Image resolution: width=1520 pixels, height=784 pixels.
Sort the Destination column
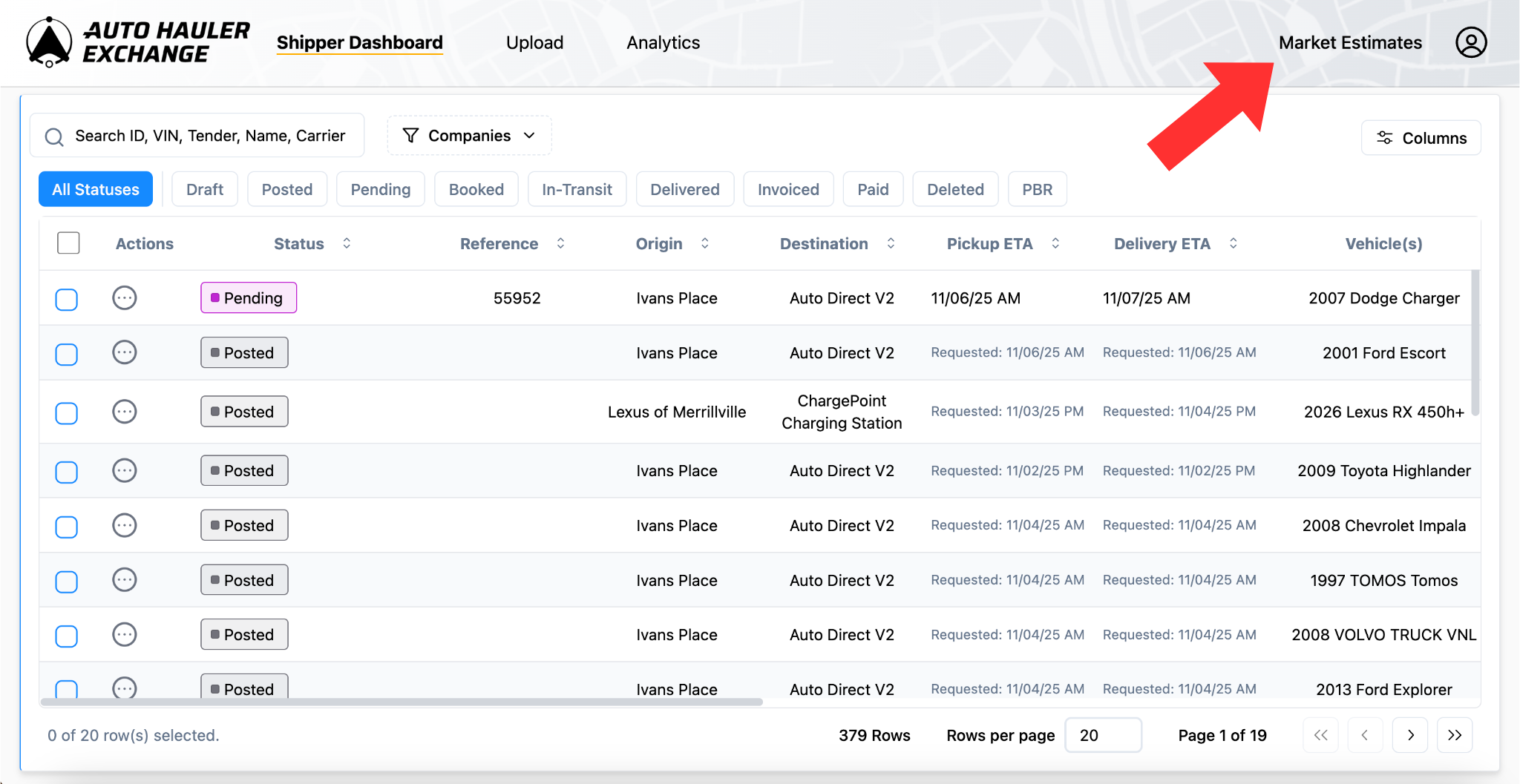coord(891,243)
